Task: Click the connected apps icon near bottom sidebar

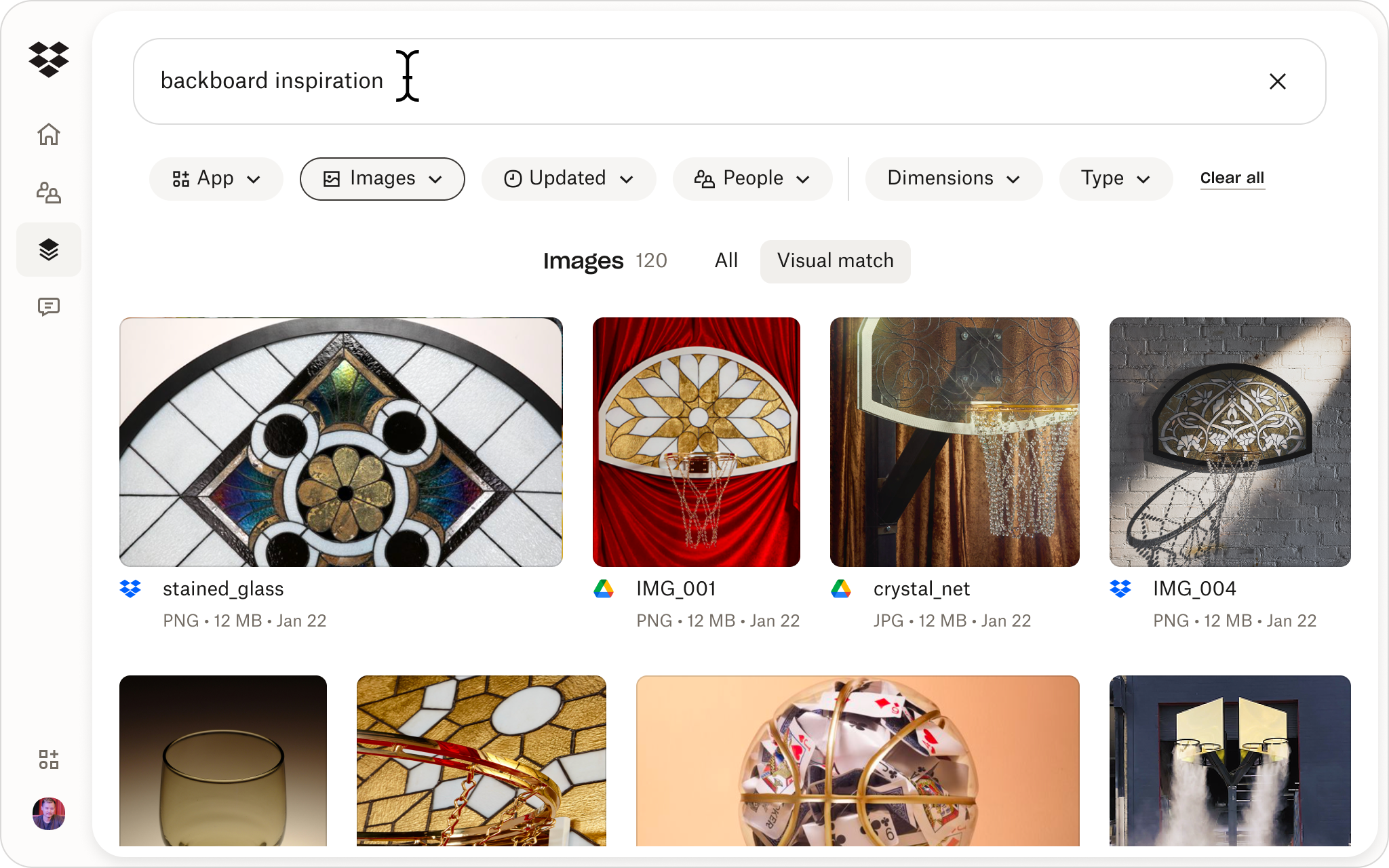Action: coord(49,759)
